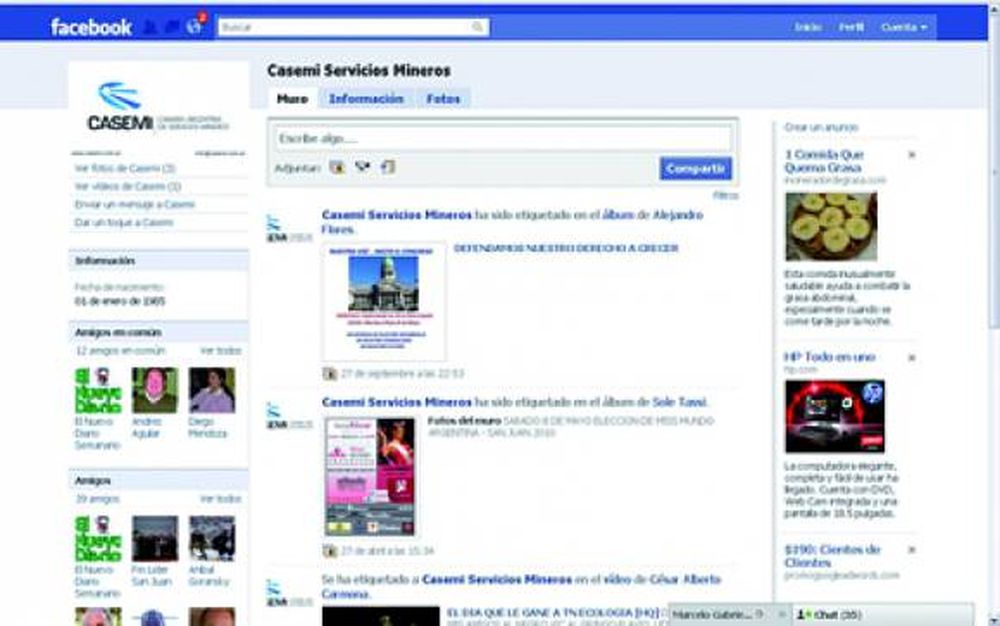This screenshot has height=626, width=1000.
Task: Click the search magnifier icon
Action: coord(478,27)
